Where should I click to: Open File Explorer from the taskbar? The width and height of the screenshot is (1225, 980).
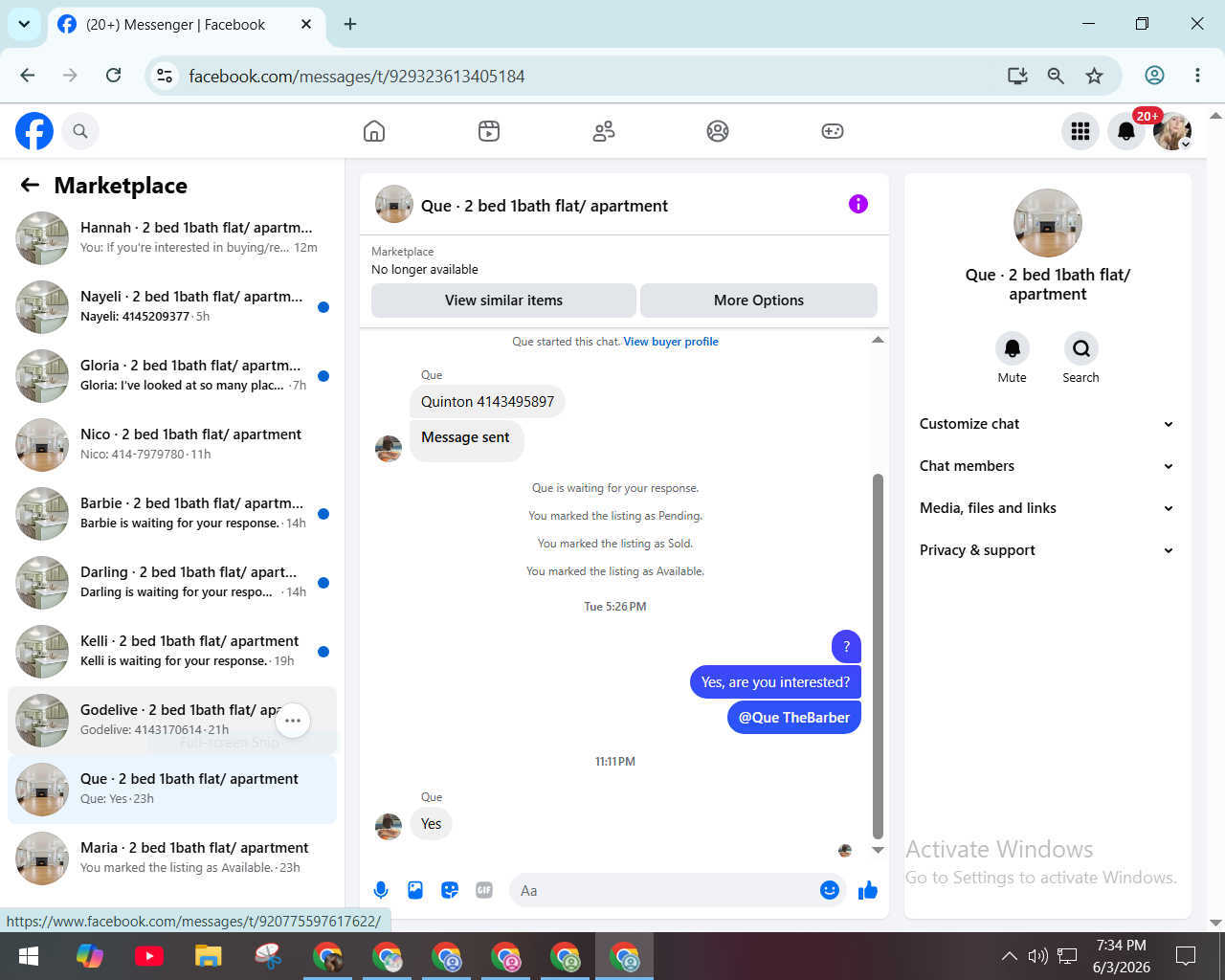point(209,956)
